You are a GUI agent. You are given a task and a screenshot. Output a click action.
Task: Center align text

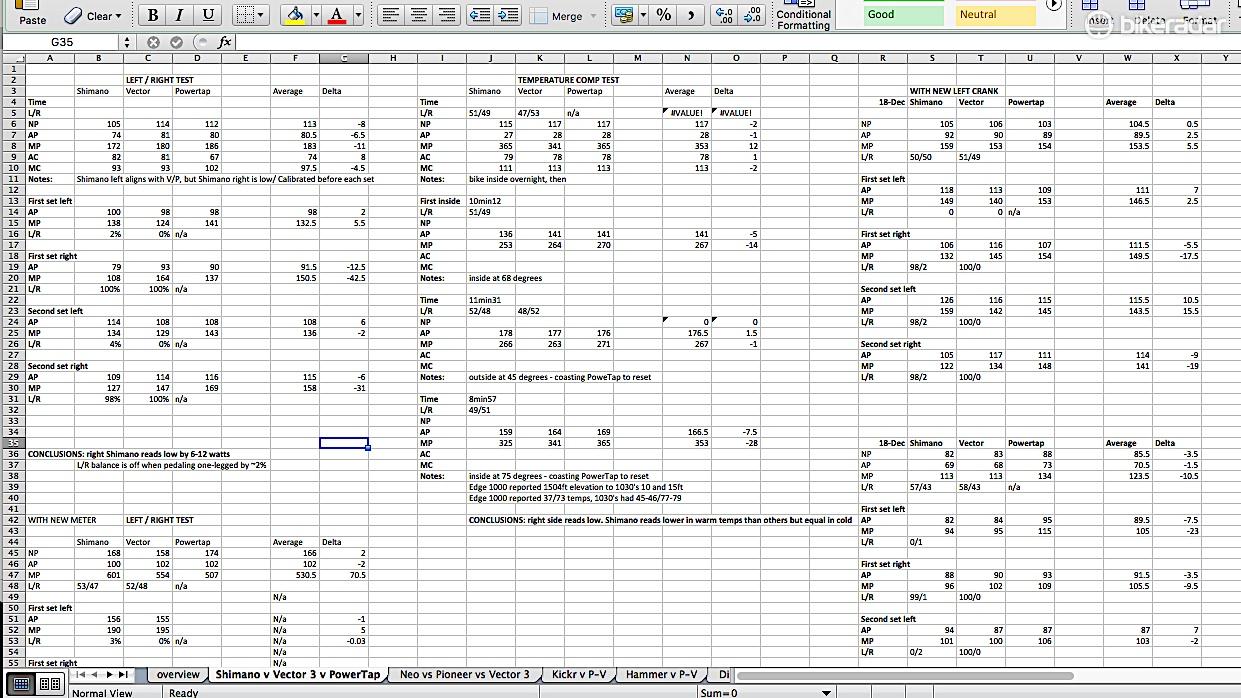(x=419, y=15)
